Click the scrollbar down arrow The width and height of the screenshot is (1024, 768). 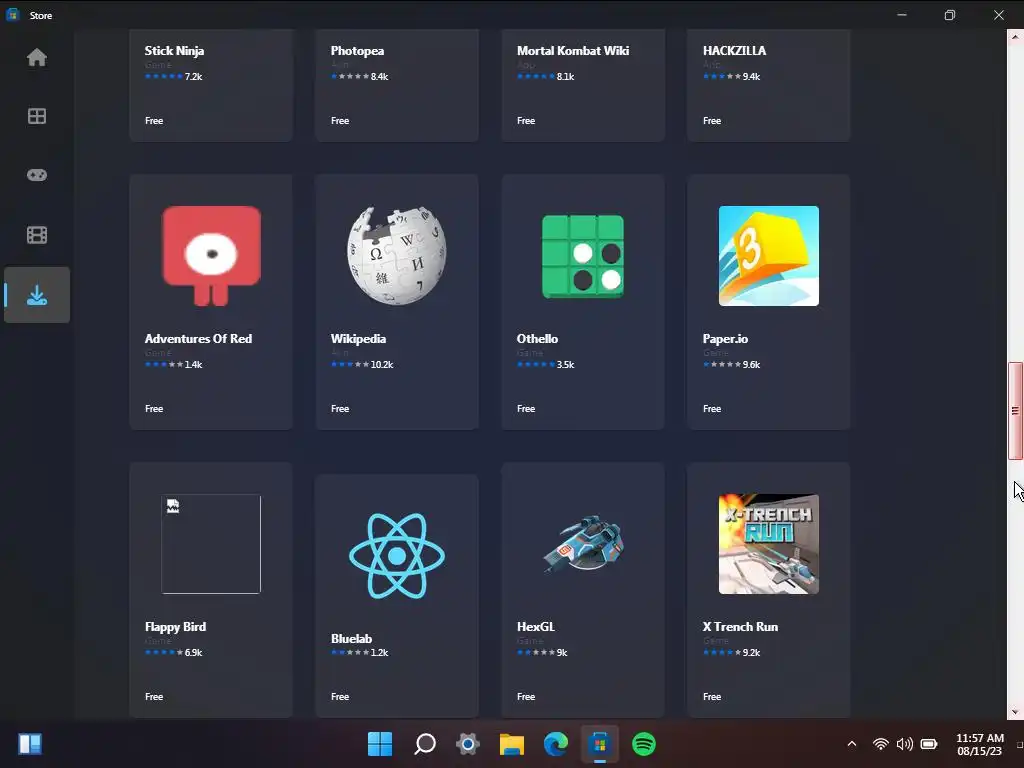click(x=1015, y=712)
